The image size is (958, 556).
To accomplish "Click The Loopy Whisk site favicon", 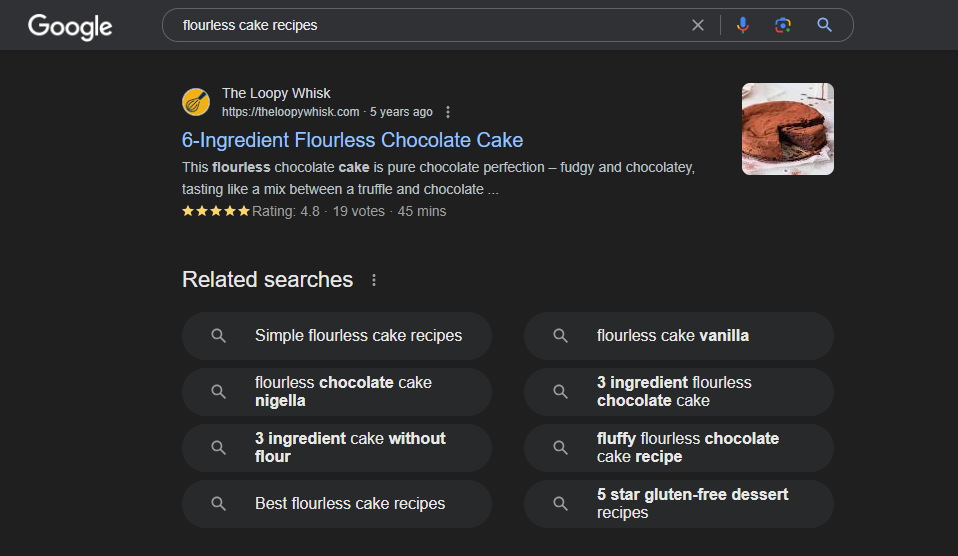I will click(x=196, y=102).
